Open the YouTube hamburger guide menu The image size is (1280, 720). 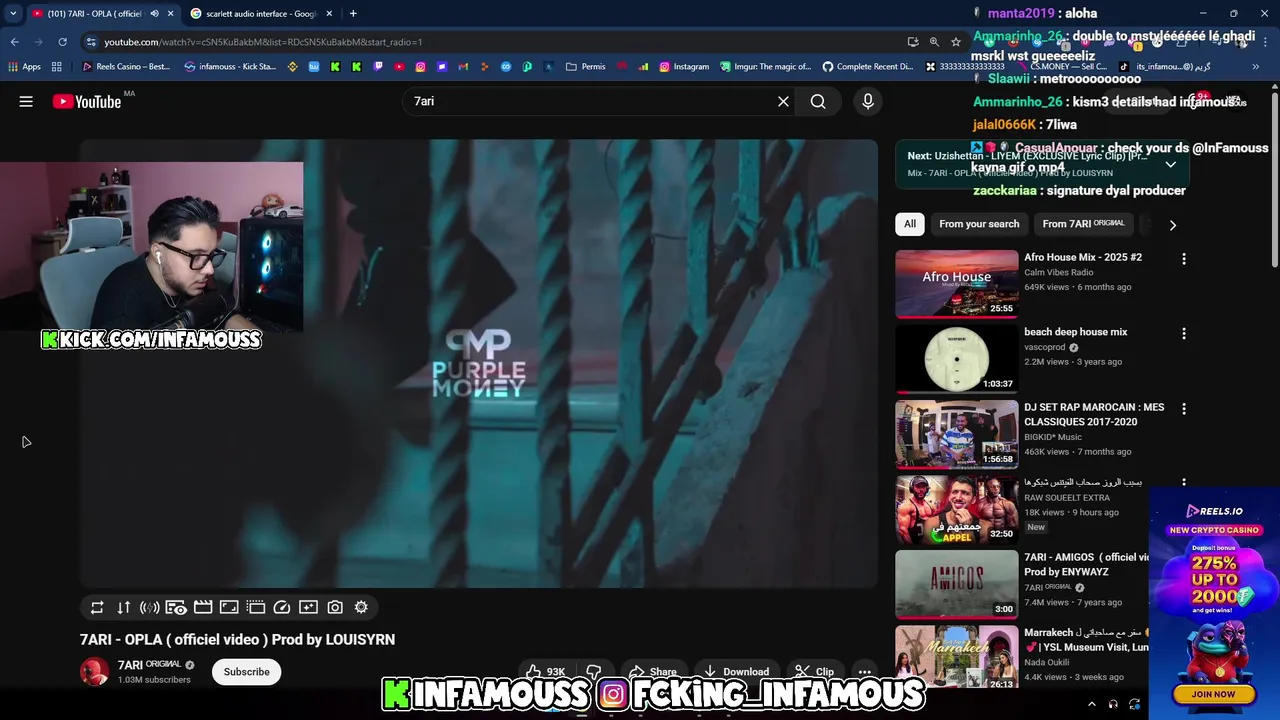tap(26, 101)
